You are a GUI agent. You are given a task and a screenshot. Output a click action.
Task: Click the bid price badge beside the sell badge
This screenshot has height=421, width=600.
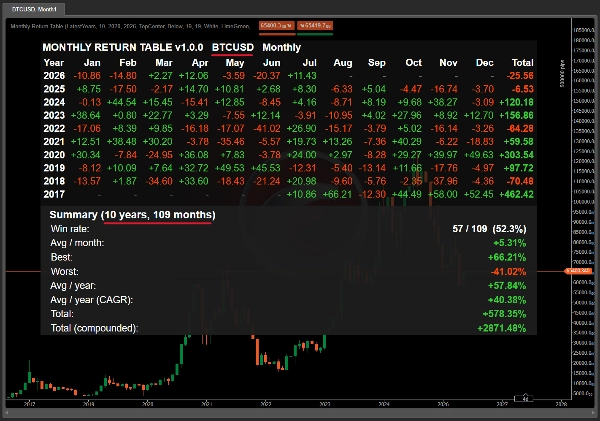(x=315, y=26)
